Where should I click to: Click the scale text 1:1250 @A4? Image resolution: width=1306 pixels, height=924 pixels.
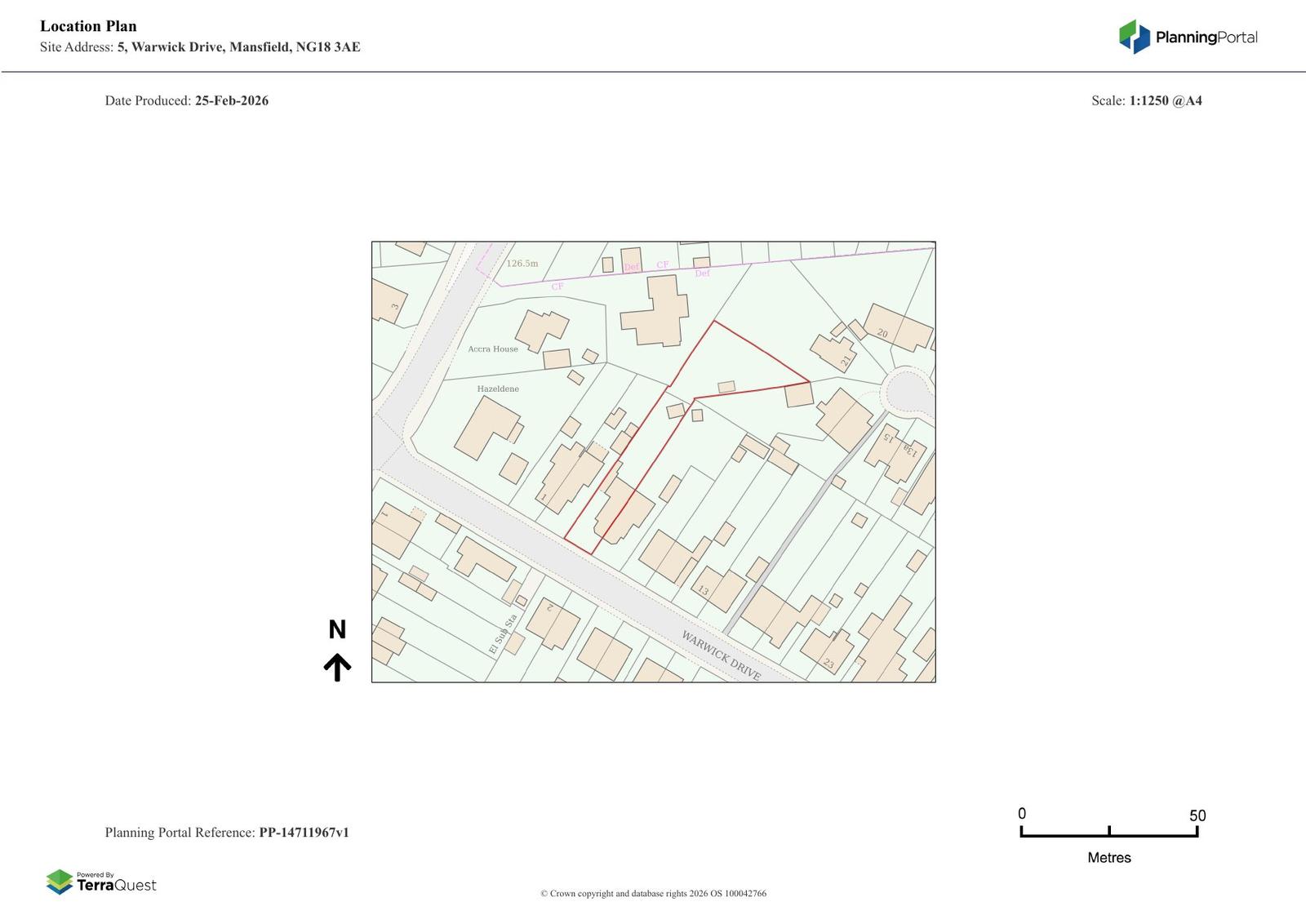click(x=1166, y=101)
